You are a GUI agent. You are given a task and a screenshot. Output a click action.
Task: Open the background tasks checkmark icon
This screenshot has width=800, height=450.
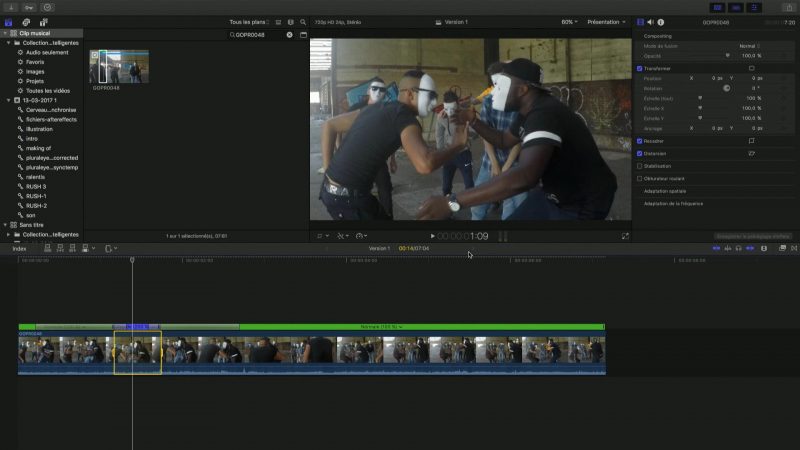[47, 8]
